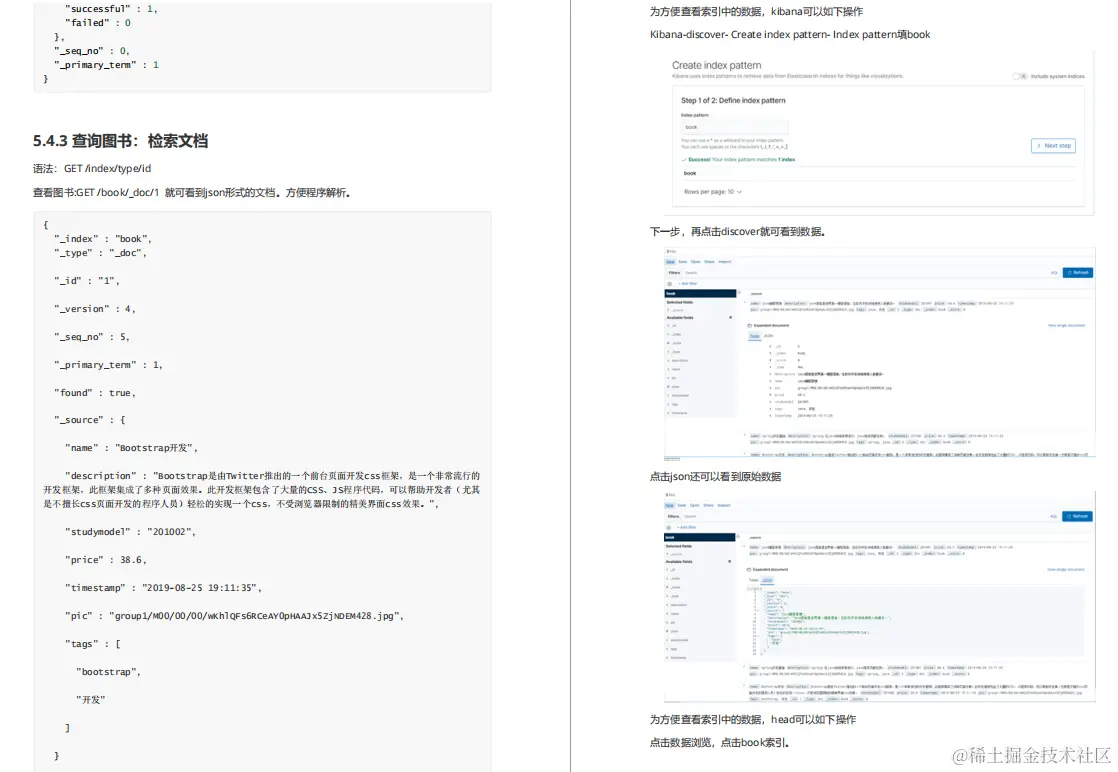This screenshot has width=1118, height=772.
Task: Click the Available fields gear in JSON-view Discover
Action: (x=729, y=562)
